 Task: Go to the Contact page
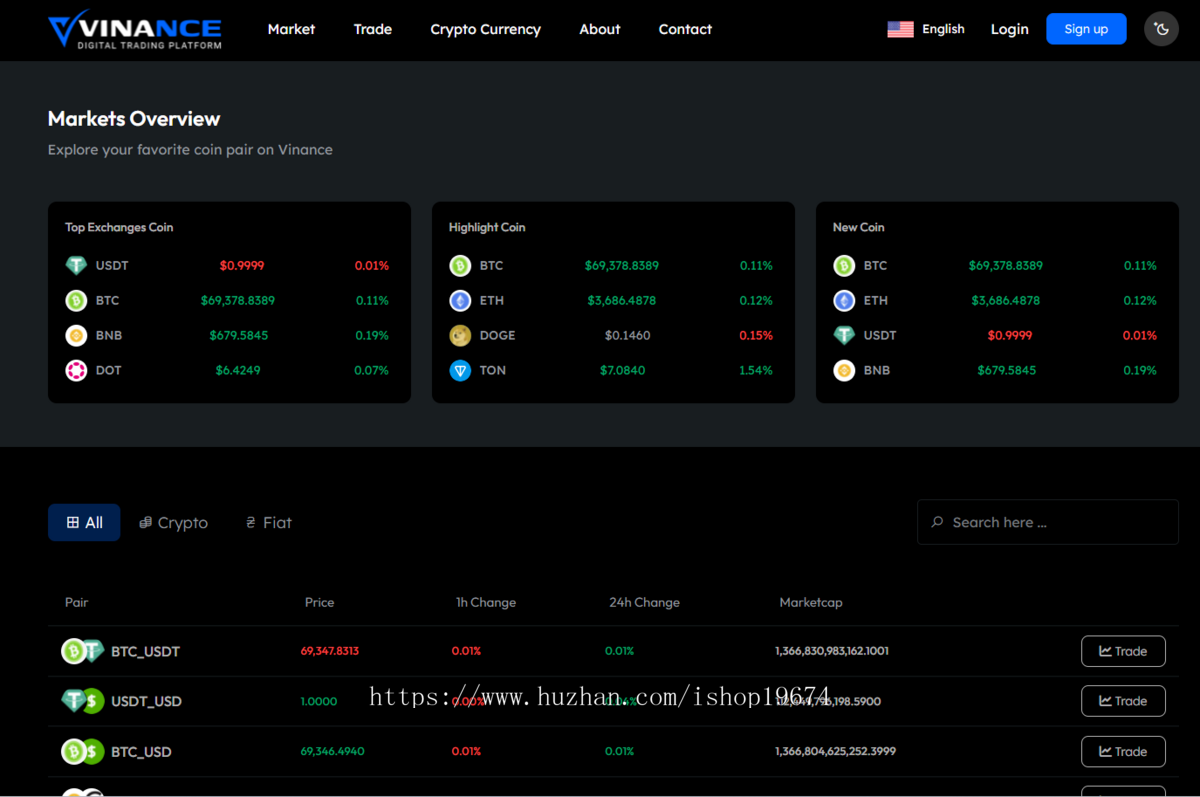pos(685,29)
